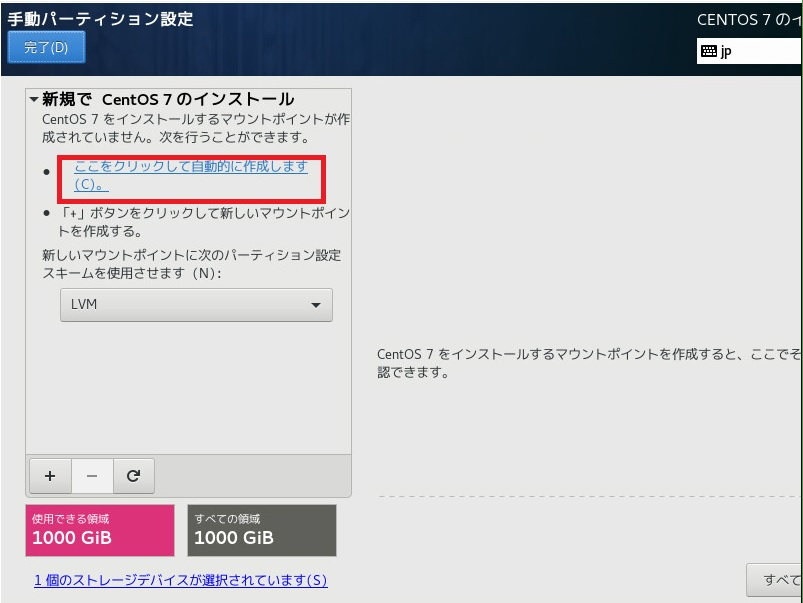Click the minus remove mount point button

[92, 476]
